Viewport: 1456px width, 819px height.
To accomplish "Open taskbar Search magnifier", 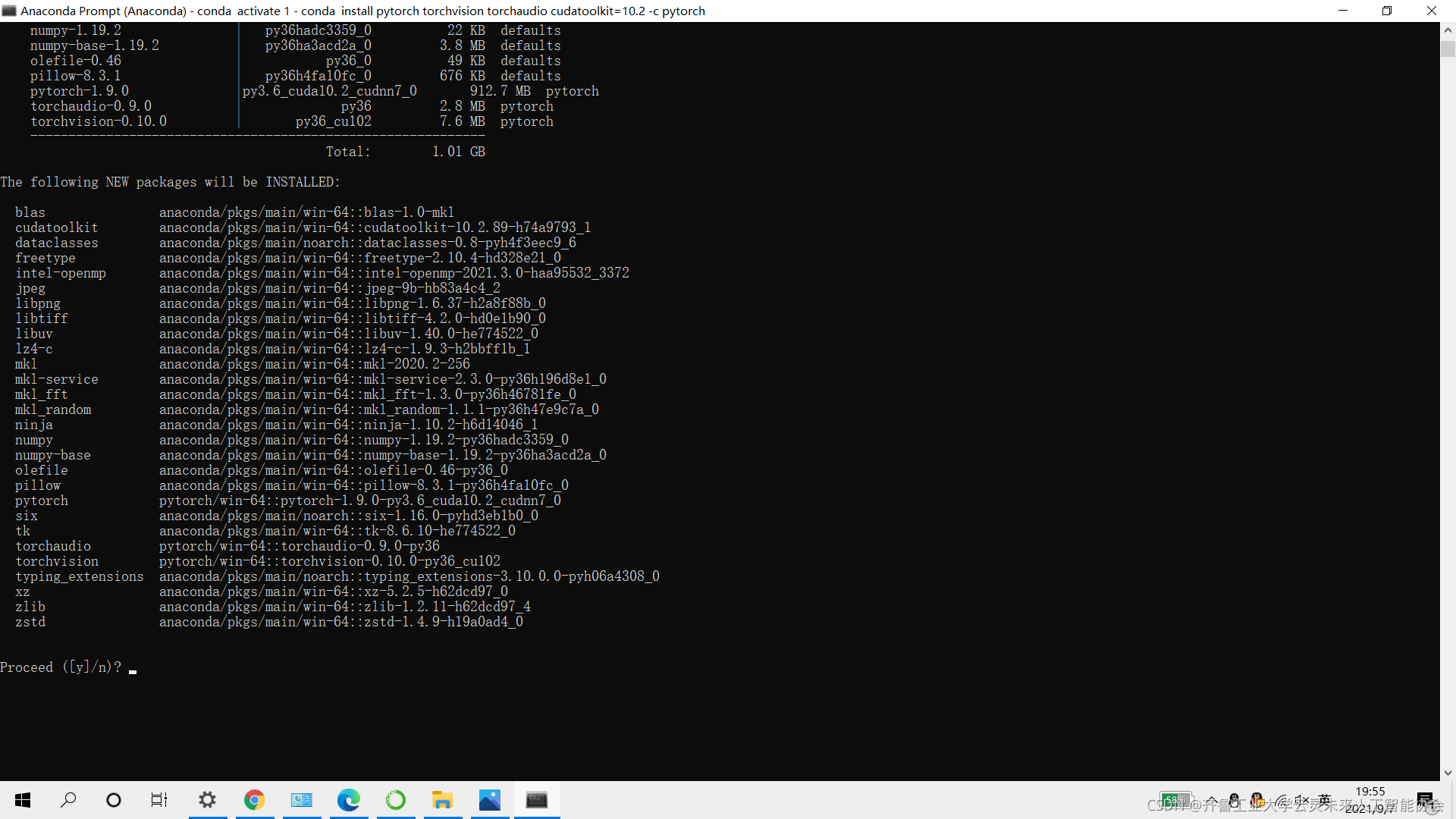I will click(68, 800).
